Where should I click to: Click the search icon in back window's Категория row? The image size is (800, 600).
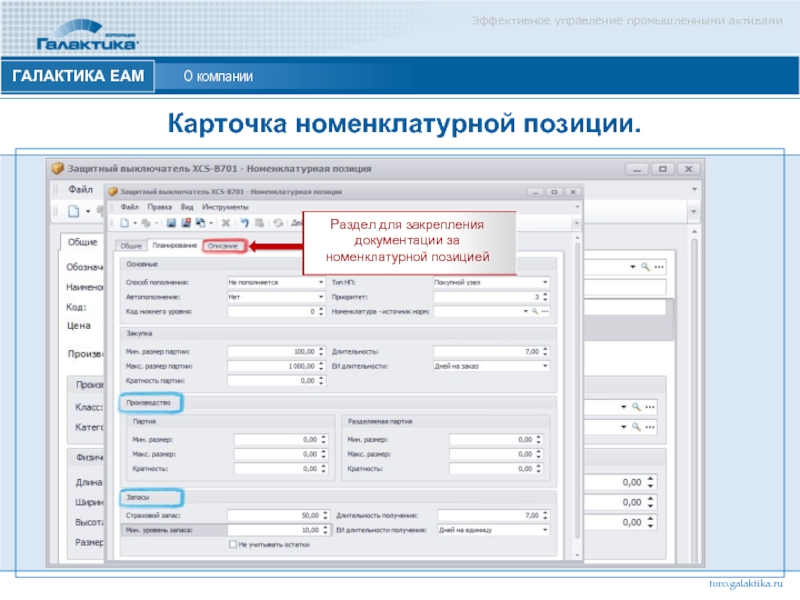tap(636, 427)
